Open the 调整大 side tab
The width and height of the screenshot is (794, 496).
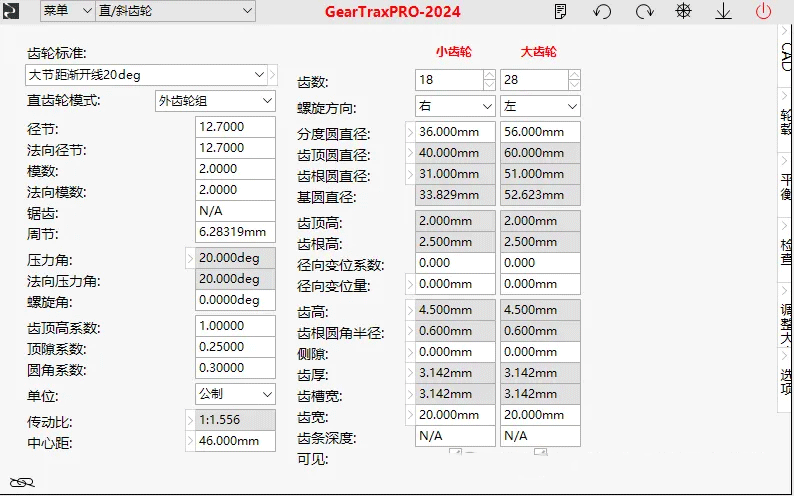tap(785, 315)
